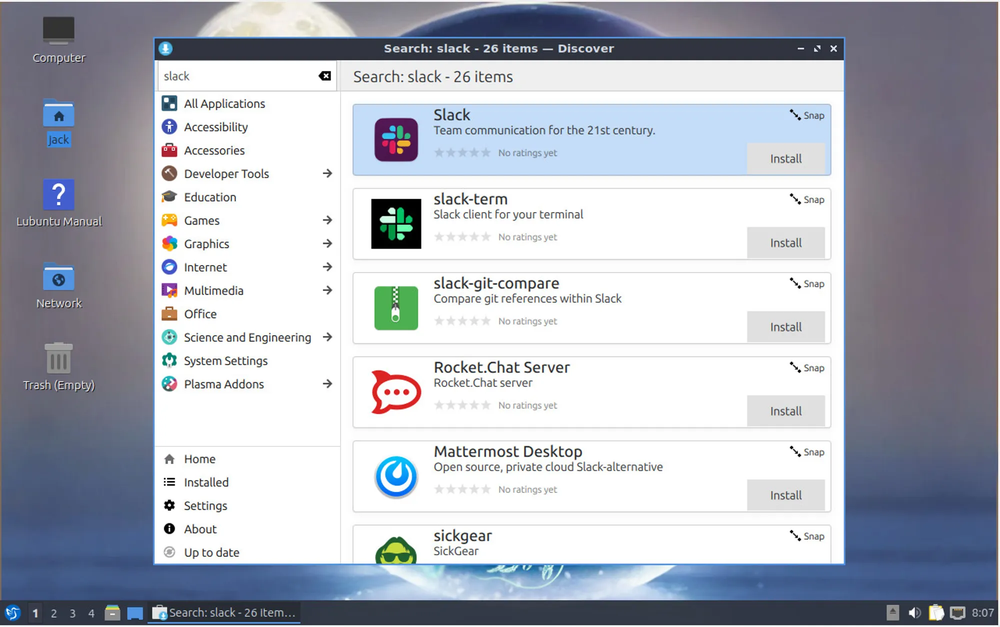Click the Accessibility category icon
1000x627 pixels.
pyautogui.click(x=169, y=127)
